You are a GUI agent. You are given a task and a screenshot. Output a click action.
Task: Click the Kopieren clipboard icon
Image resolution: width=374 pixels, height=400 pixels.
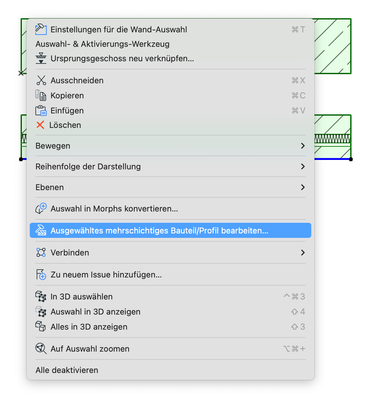click(x=41, y=95)
